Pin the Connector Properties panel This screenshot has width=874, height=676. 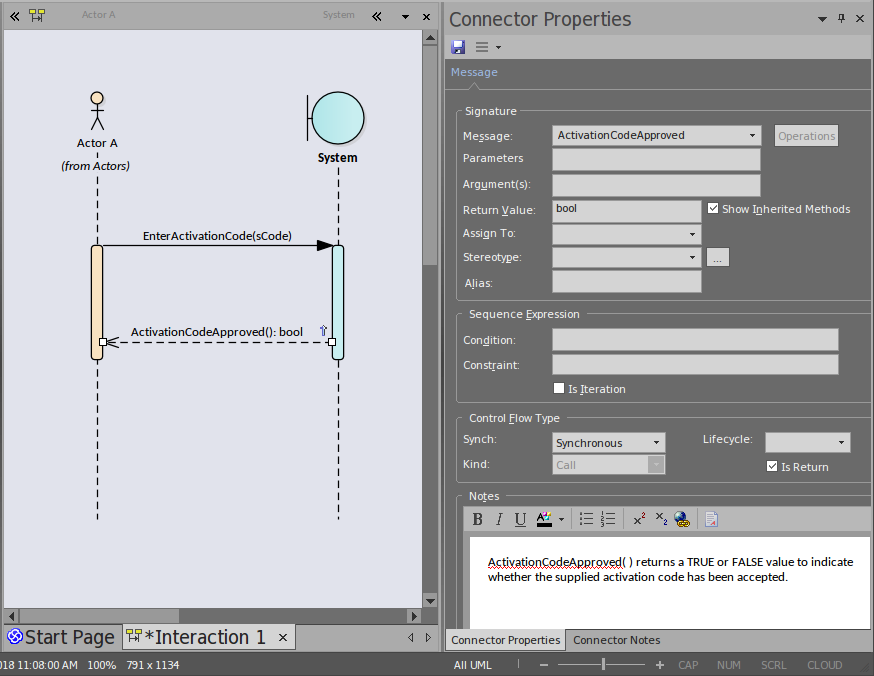tap(841, 19)
